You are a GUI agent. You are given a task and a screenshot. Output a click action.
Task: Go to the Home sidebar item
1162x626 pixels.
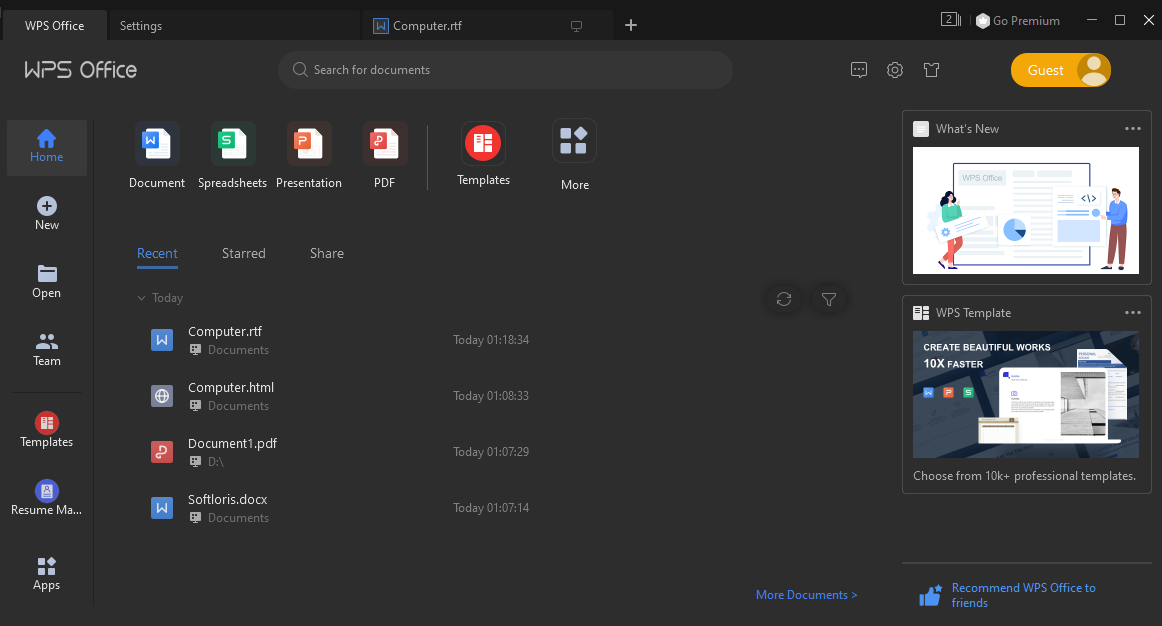click(47, 147)
